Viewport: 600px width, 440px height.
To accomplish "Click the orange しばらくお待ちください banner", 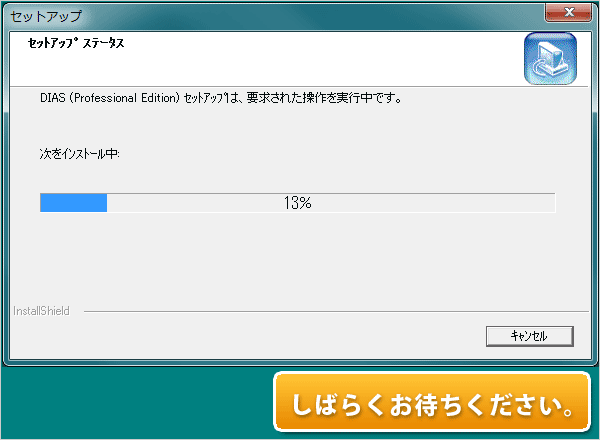I will 432,402.
